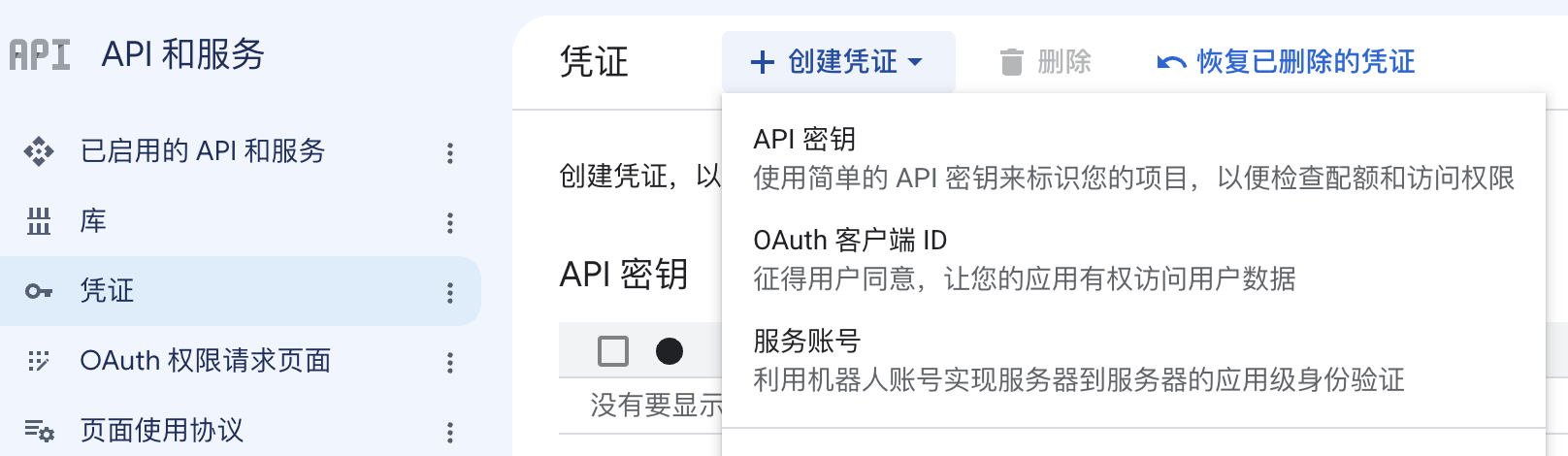Click the 已启用的 API 和服务 sidebar icon
This screenshot has height=456, width=1568.
tap(39, 151)
